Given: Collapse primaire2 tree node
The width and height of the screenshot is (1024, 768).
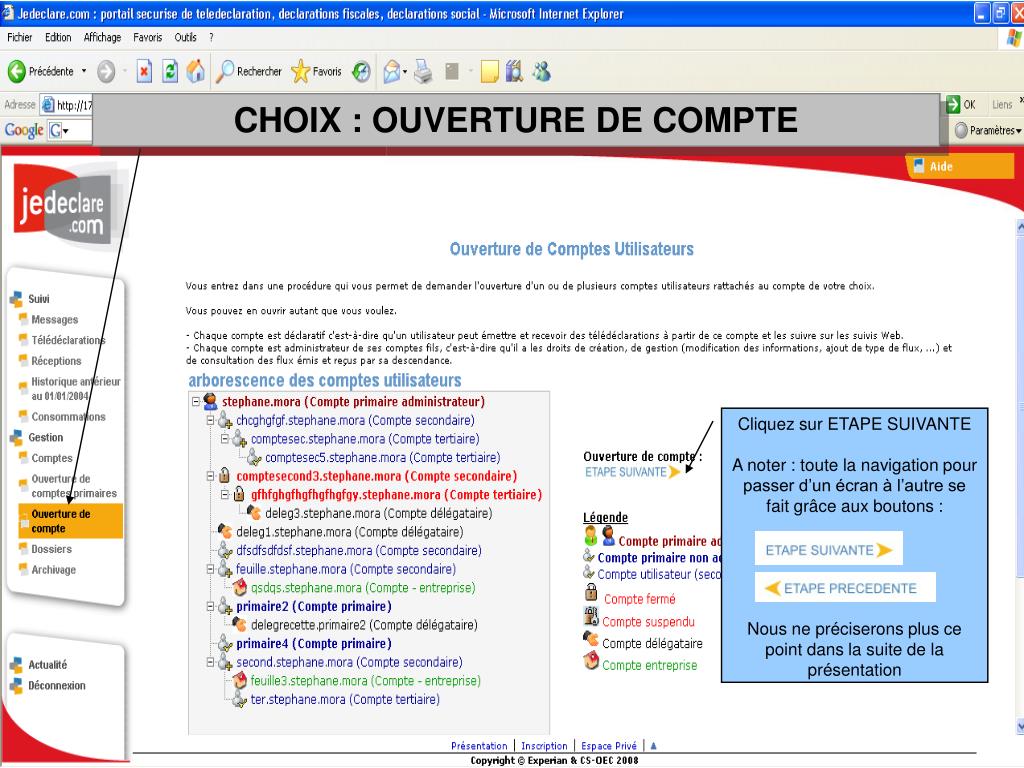Looking at the screenshot, I should [210, 607].
